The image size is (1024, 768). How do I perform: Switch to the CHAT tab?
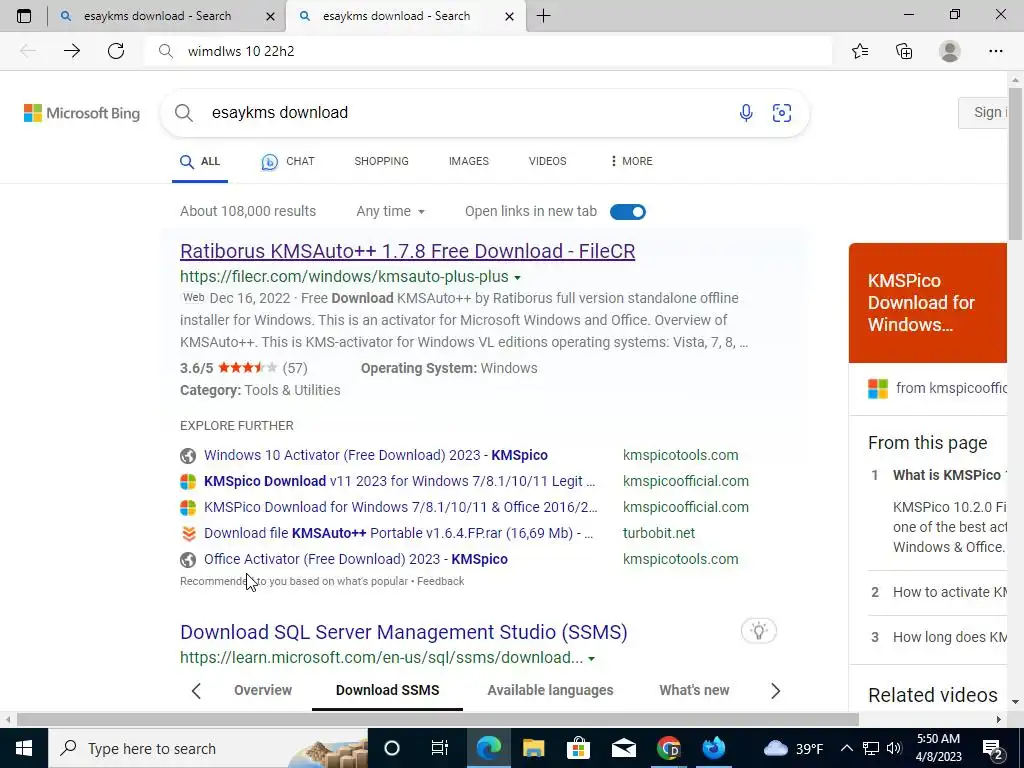click(288, 161)
